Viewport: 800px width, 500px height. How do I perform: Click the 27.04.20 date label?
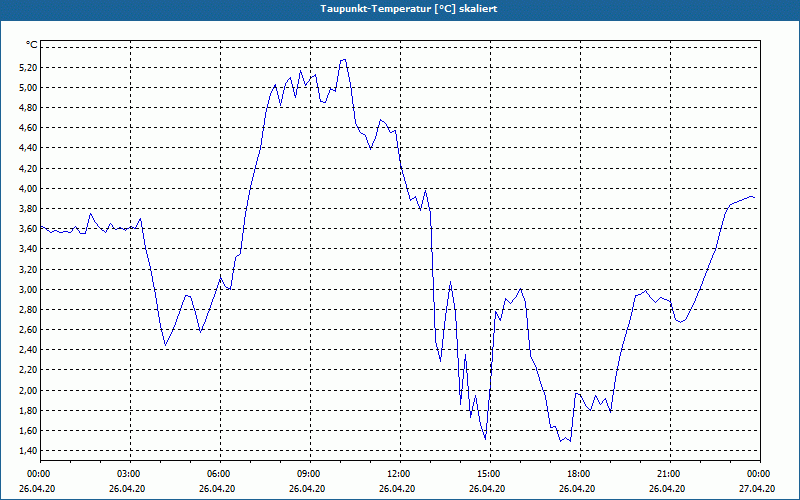point(757,489)
